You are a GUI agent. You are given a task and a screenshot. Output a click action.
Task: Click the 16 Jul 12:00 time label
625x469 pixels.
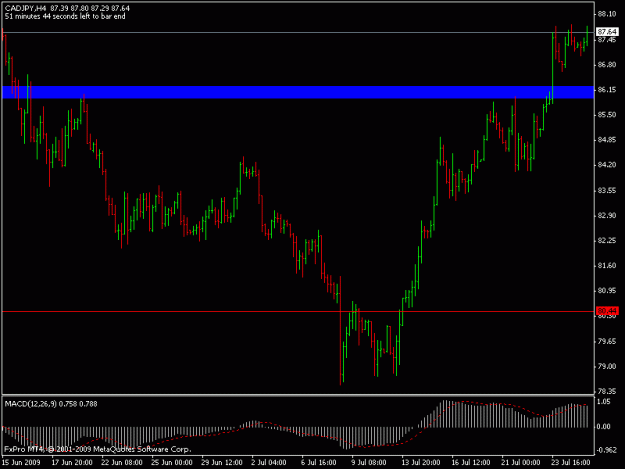coord(471,462)
